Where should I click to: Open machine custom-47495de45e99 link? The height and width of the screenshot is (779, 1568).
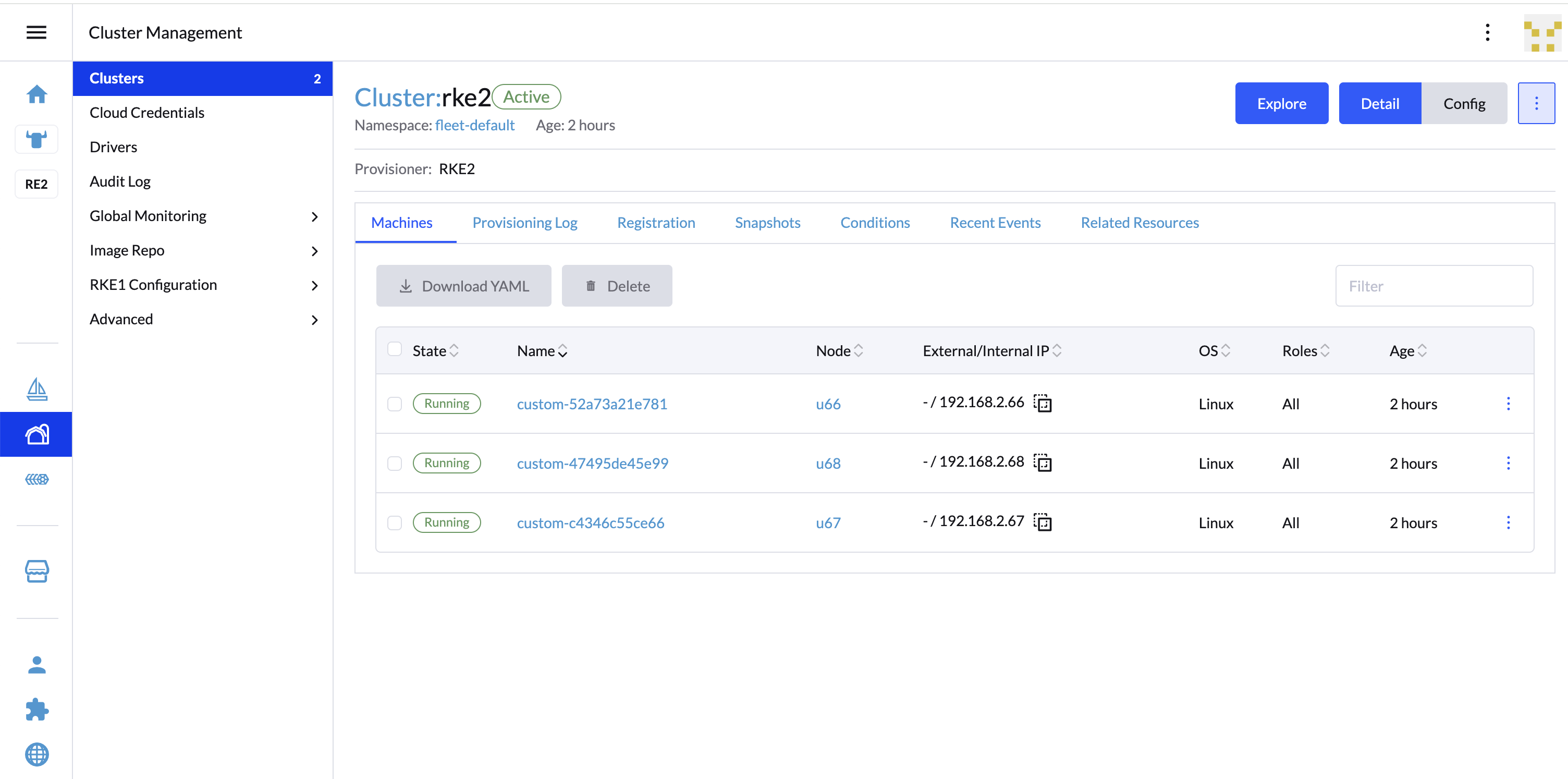click(592, 464)
